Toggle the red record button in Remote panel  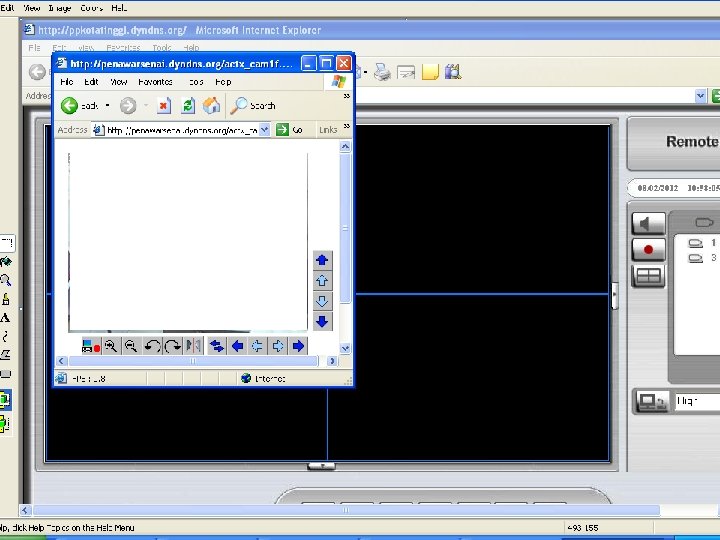[648, 249]
